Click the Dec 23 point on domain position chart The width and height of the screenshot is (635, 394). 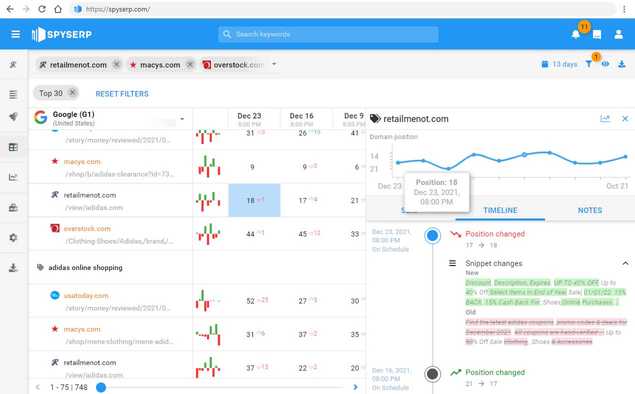[398, 163]
